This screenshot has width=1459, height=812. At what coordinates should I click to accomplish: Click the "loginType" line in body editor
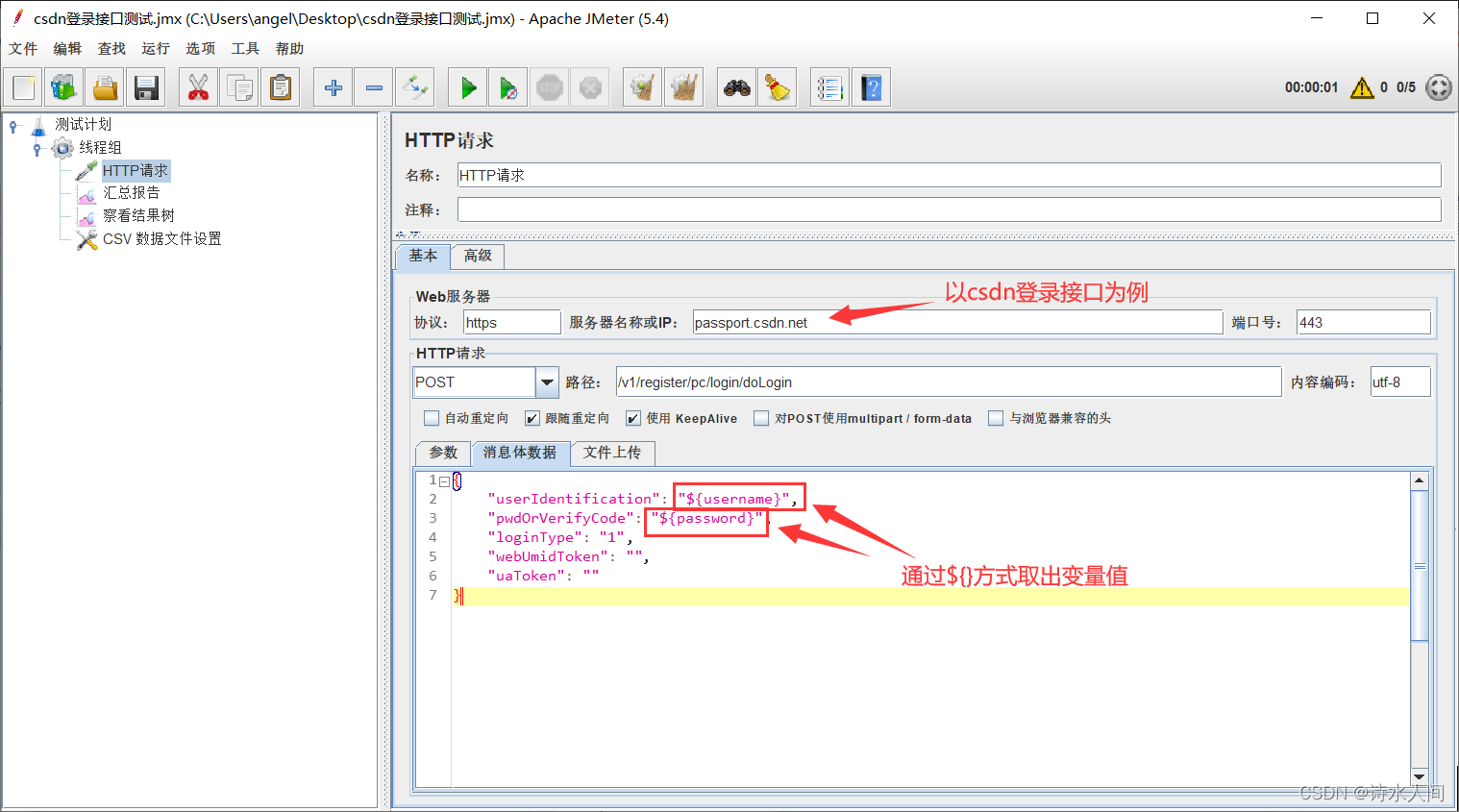[560, 537]
